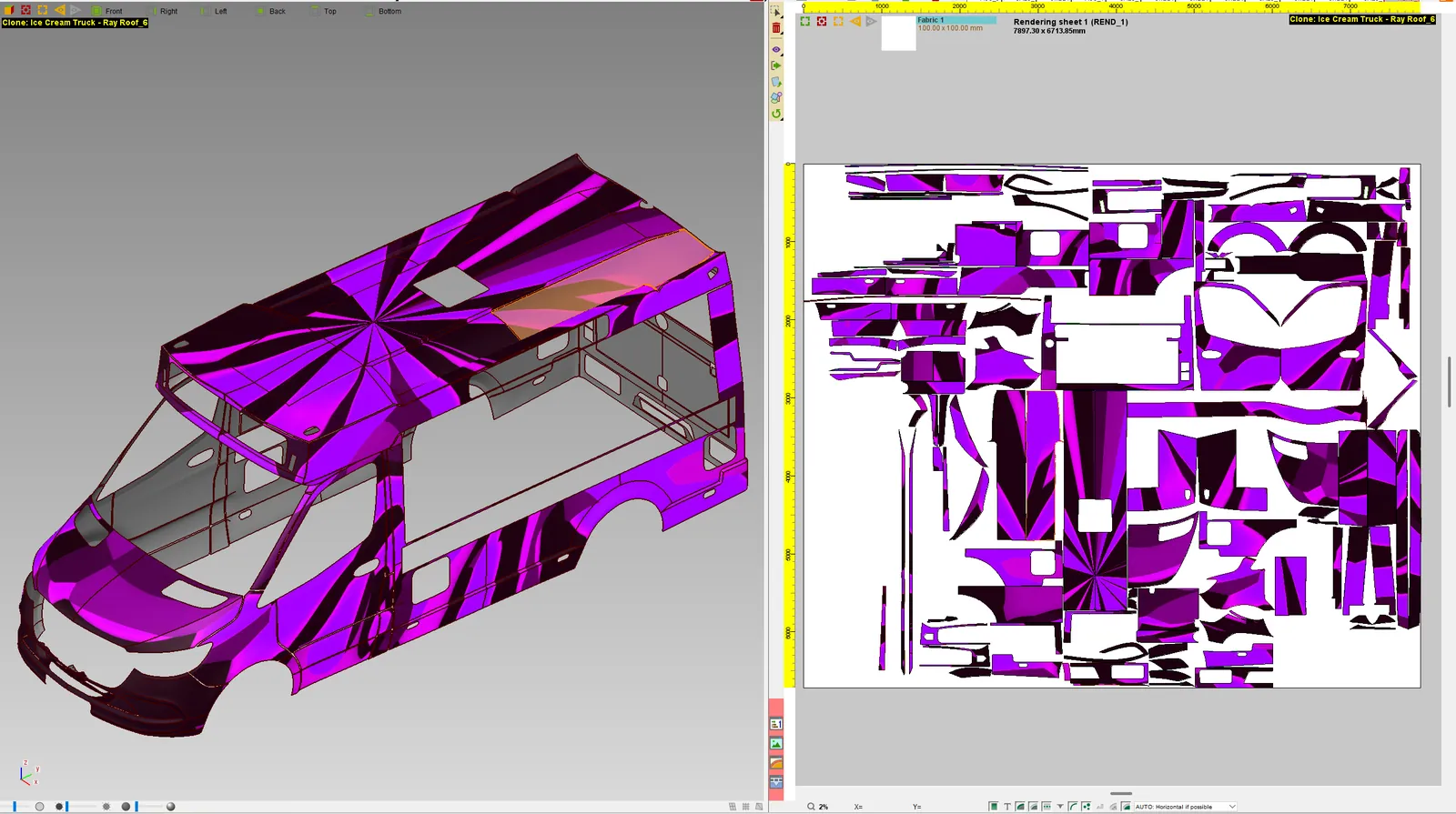Click the orange curve panel icon

[776, 763]
